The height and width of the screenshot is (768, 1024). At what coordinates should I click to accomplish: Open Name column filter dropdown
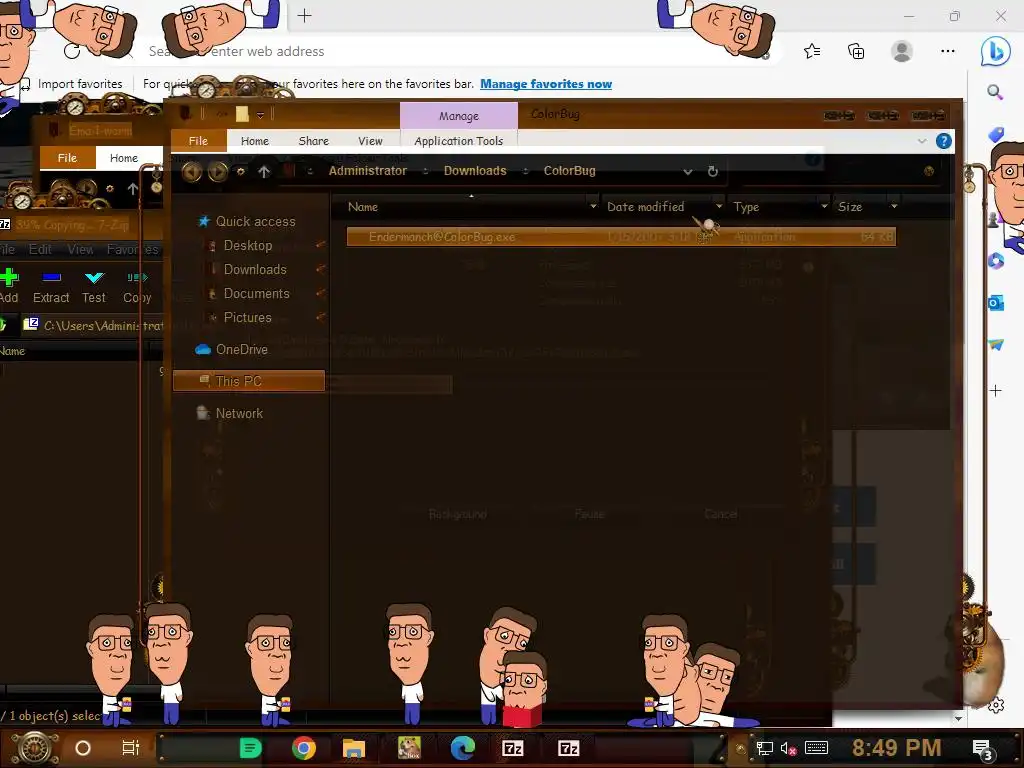point(593,206)
